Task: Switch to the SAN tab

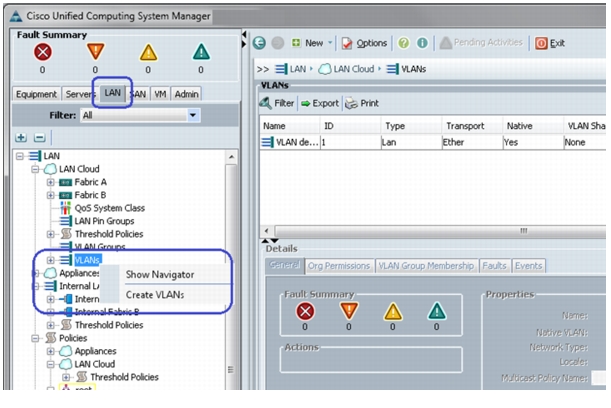Action: point(138,94)
